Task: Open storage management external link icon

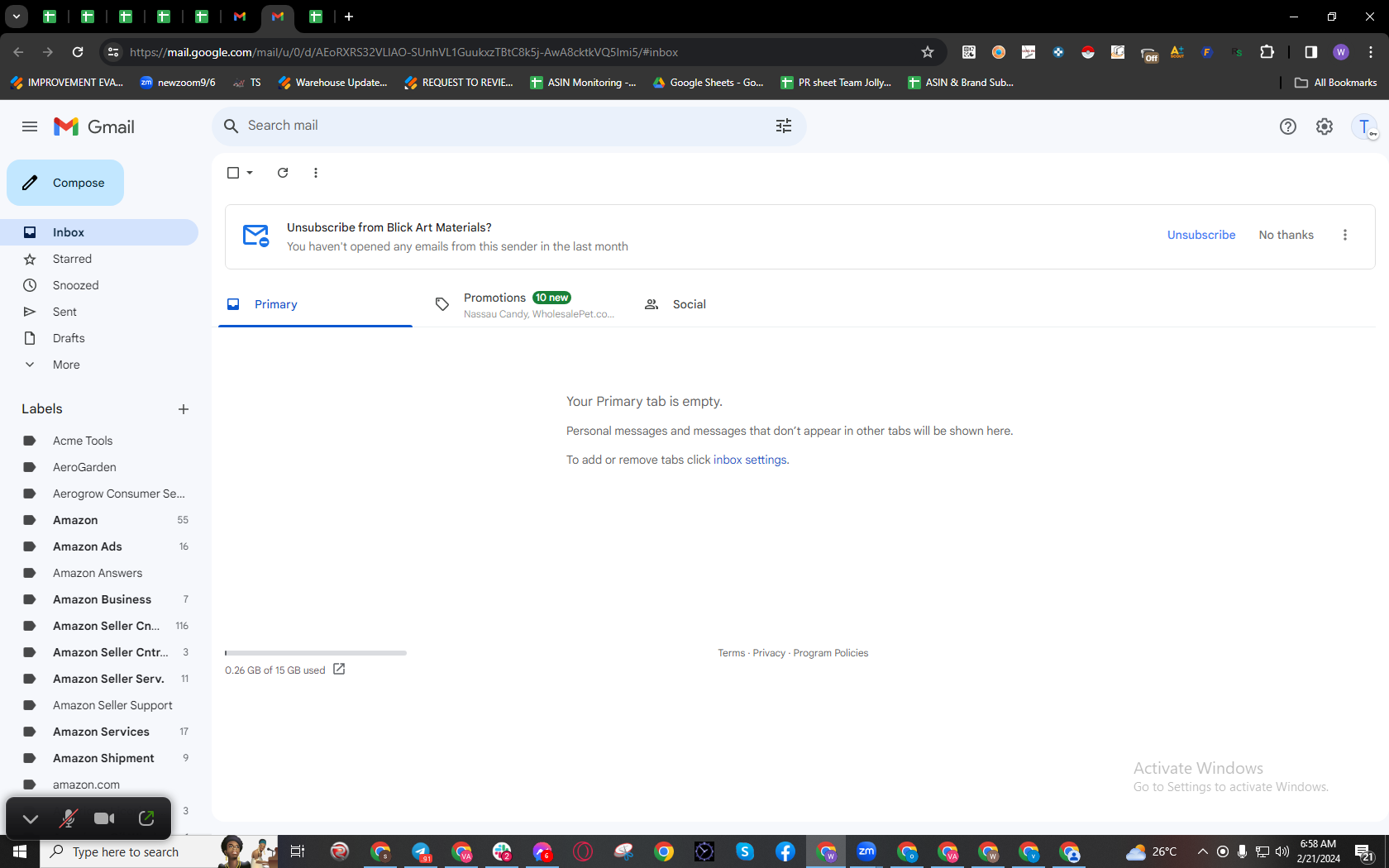Action: tap(339, 670)
